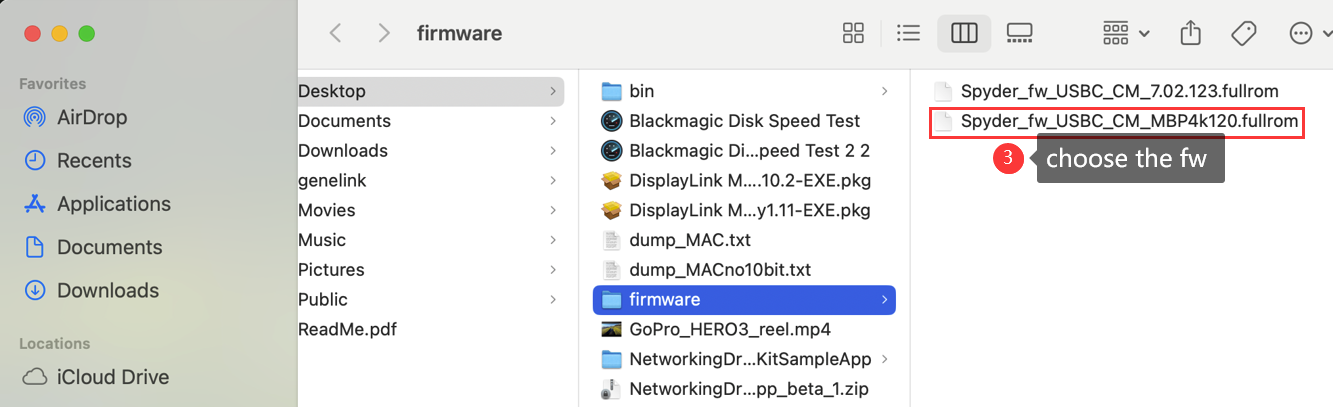Switch to icon grid view
Image resolution: width=1333 pixels, height=407 pixels.
click(x=853, y=33)
